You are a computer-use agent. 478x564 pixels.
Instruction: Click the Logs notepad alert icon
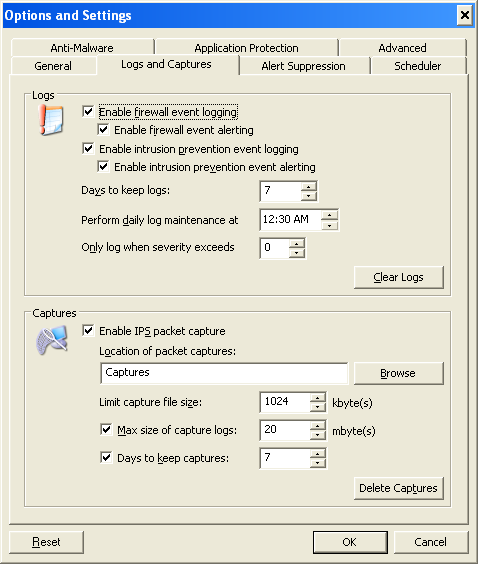(51, 120)
